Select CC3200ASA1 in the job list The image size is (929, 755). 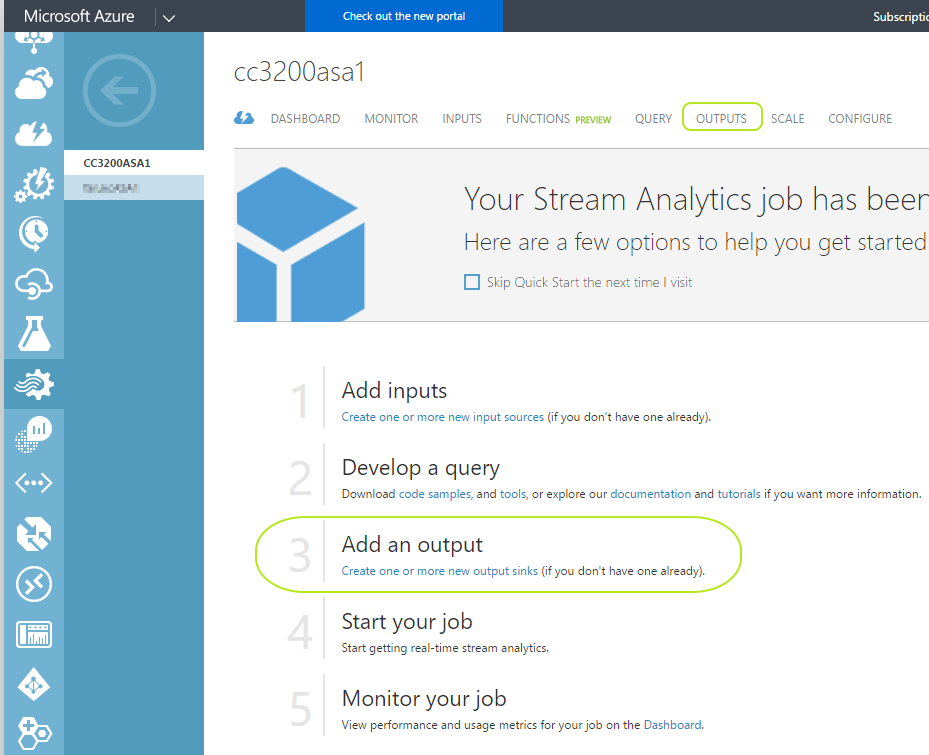pyautogui.click(x=134, y=162)
